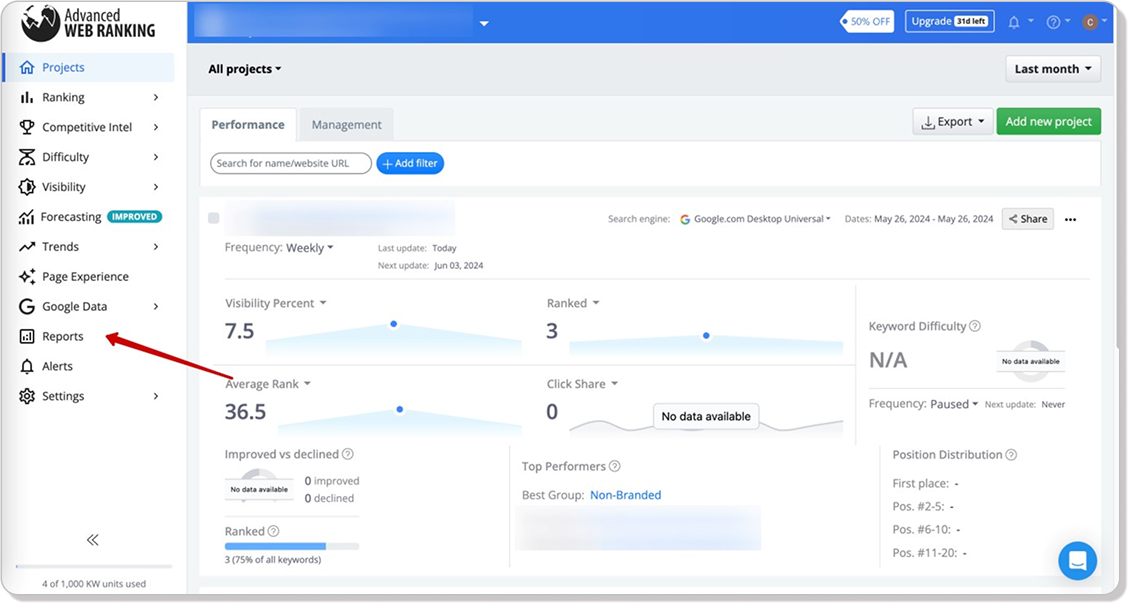This screenshot has width=1129, height=604.
Task: Click the Add new project button
Action: 1048,122
